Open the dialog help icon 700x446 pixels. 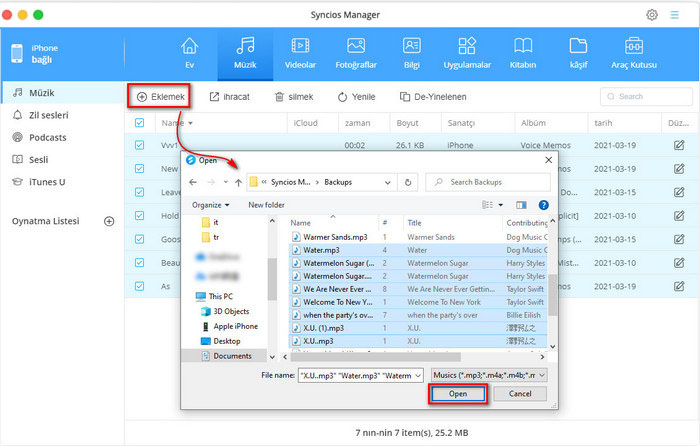543,205
